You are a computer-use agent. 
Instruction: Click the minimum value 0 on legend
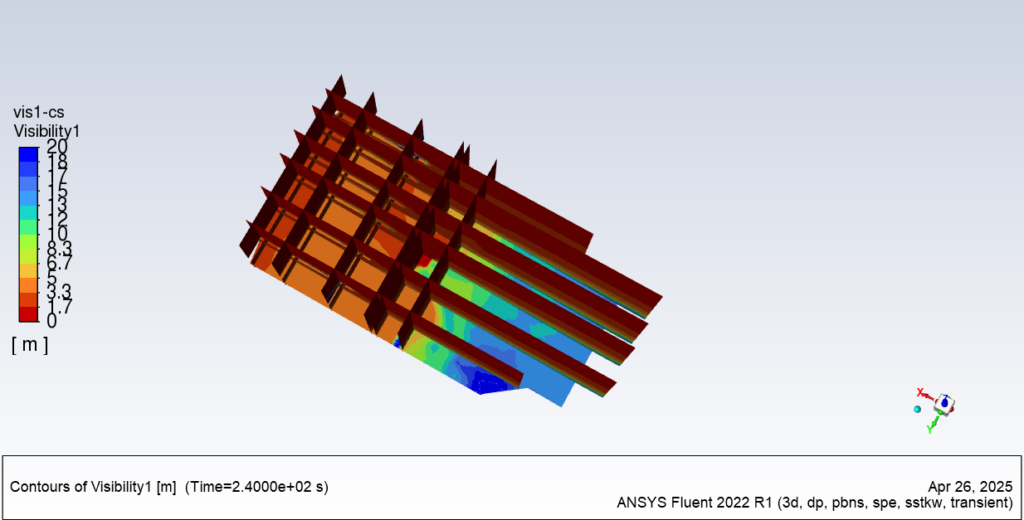click(52, 321)
